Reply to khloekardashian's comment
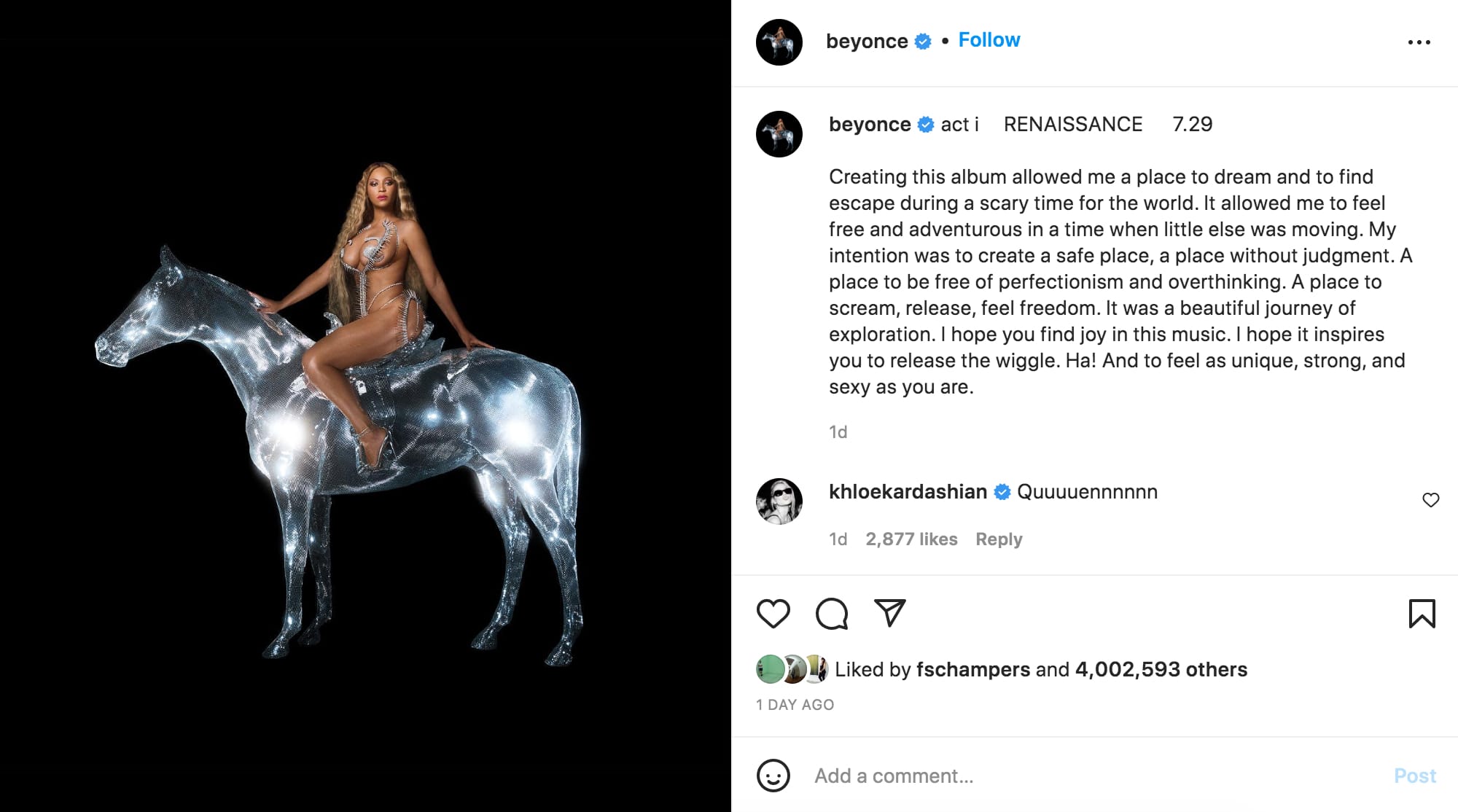This screenshot has height=812, width=1458. click(999, 539)
